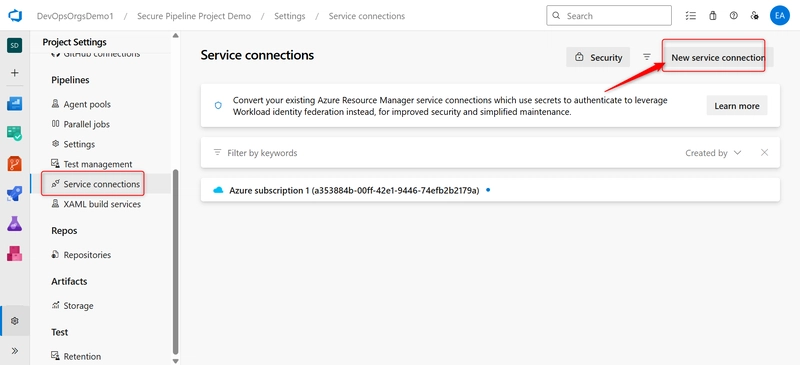Screen dimensions: 800x365
Task: Open Security button
Action: [598, 57]
